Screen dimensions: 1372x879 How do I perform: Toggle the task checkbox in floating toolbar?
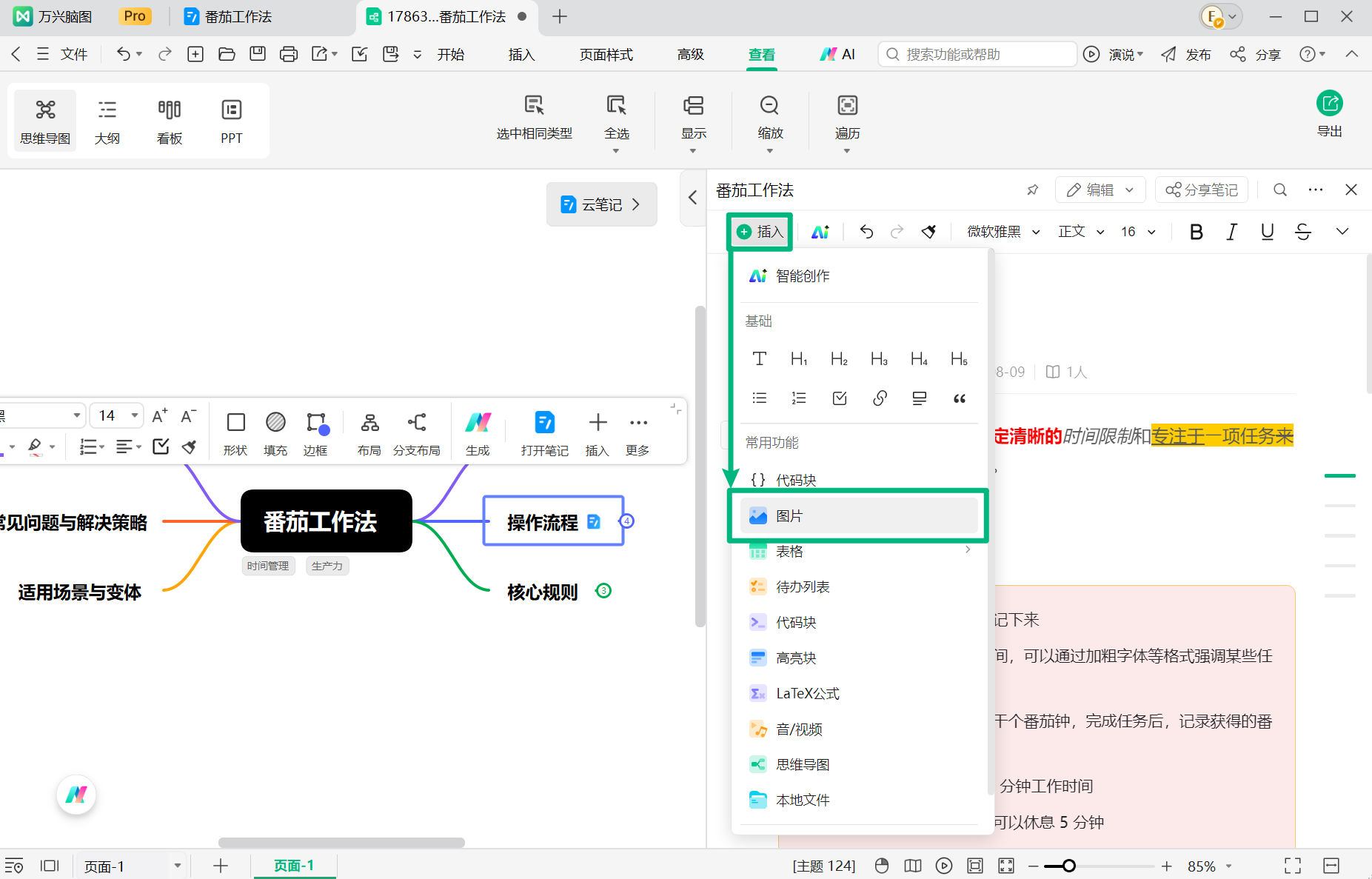point(161,447)
